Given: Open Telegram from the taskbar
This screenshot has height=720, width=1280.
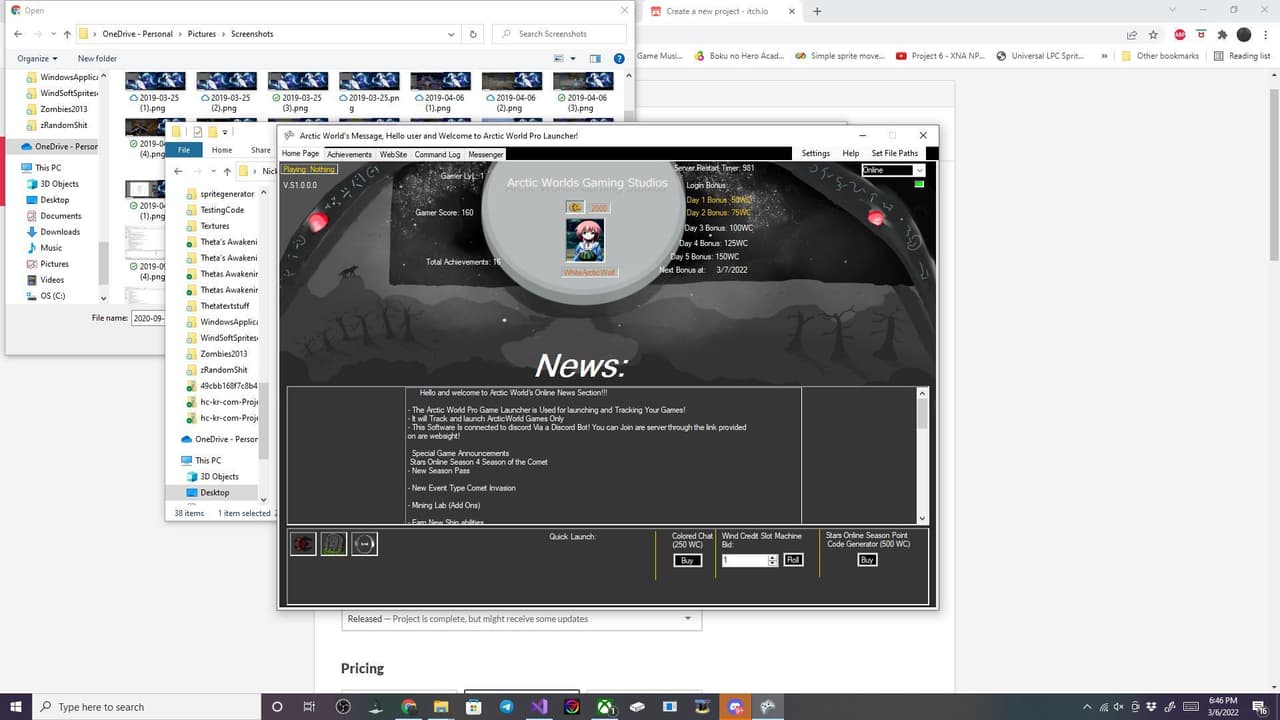Looking at the screenshot, I should (x=507, y=707).
